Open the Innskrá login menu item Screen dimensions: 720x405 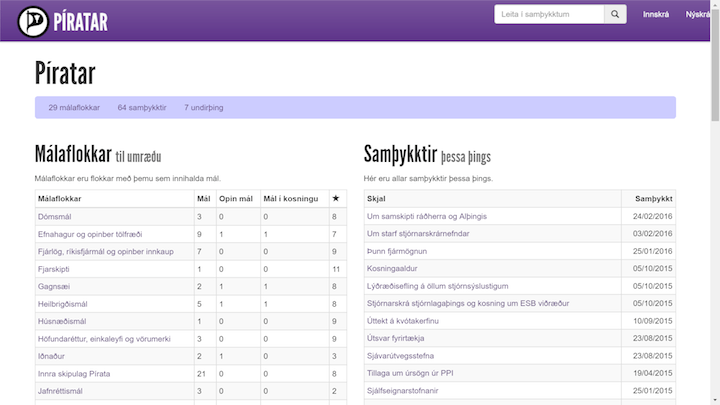(x=655, y=15)
